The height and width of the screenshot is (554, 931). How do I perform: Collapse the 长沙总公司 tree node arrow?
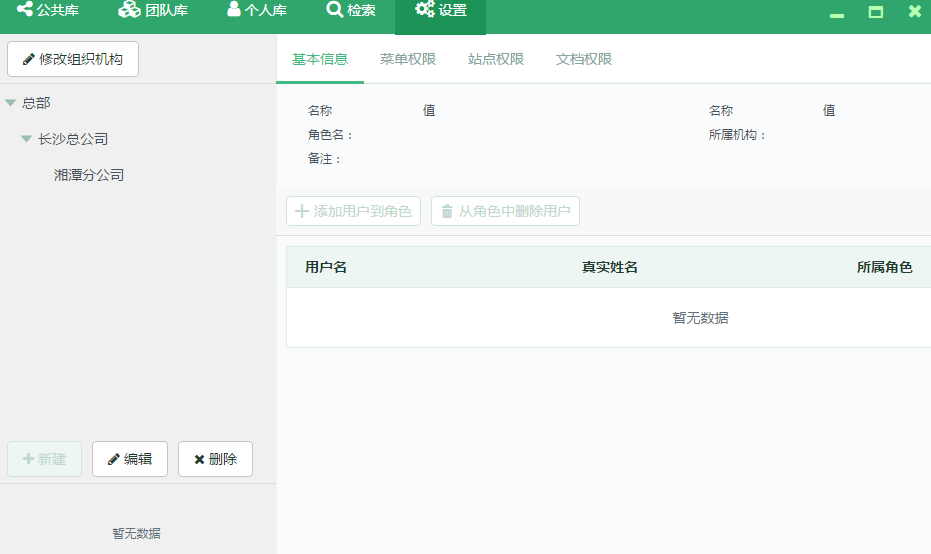(26, 139)
